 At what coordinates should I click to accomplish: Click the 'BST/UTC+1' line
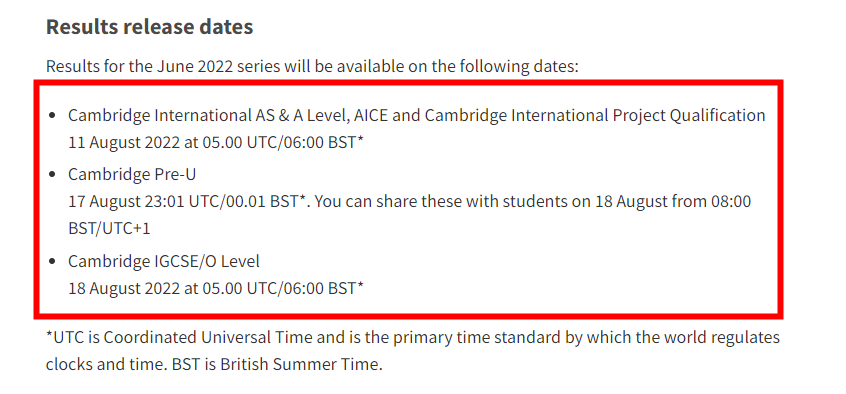click(109, 228)
